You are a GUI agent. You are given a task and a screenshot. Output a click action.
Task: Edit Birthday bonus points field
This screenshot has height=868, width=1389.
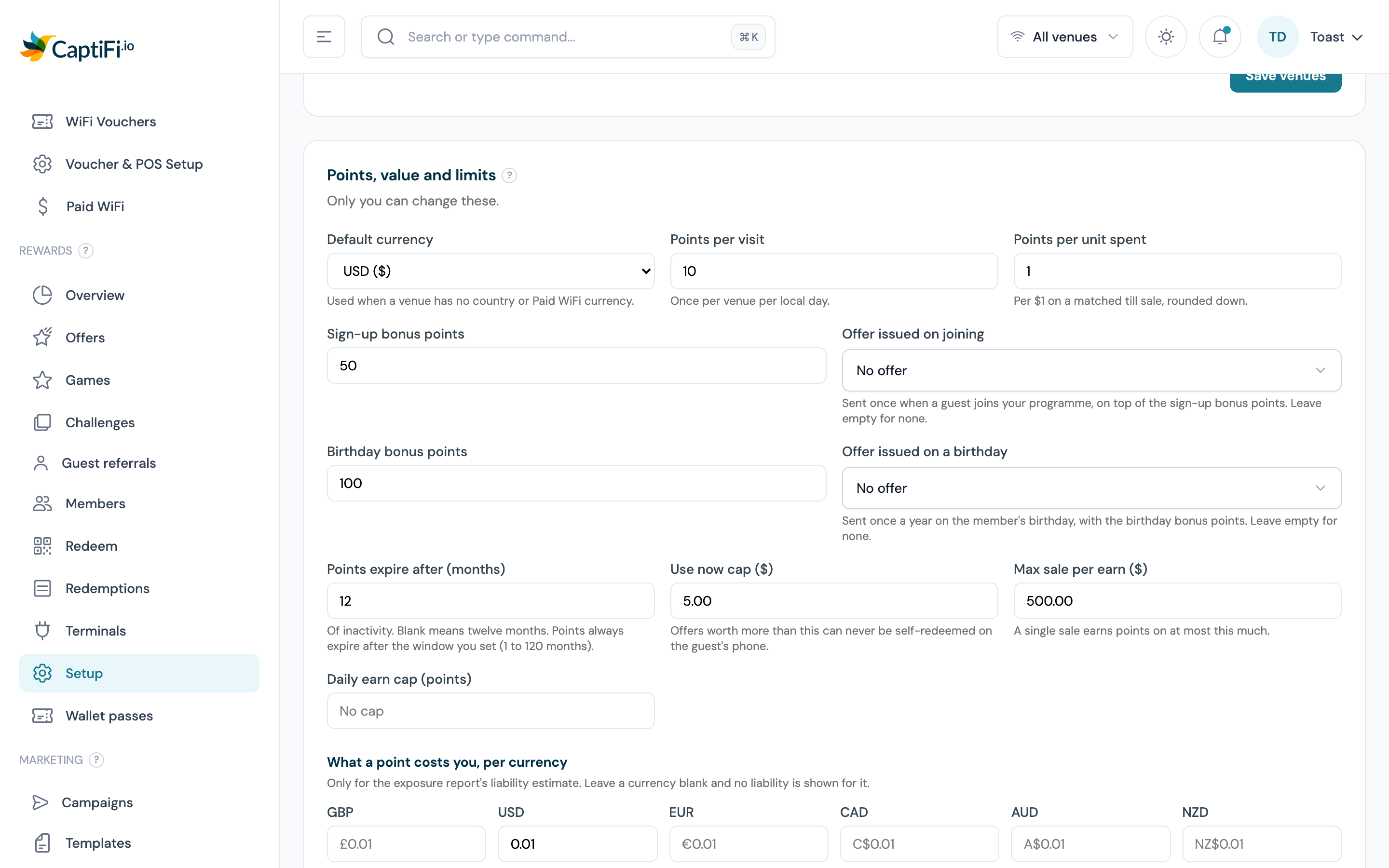576,483
